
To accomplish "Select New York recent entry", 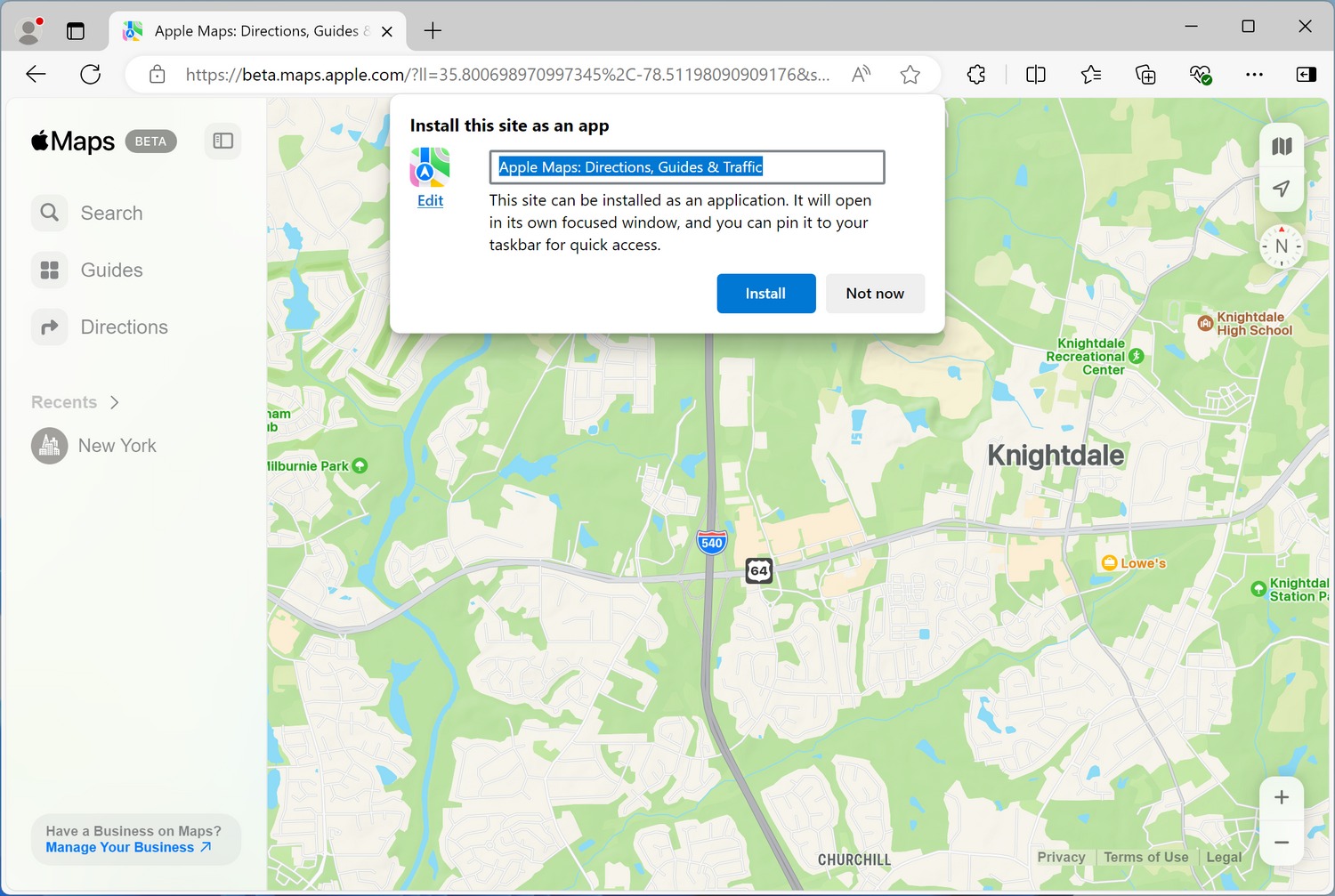I will 94,446.
